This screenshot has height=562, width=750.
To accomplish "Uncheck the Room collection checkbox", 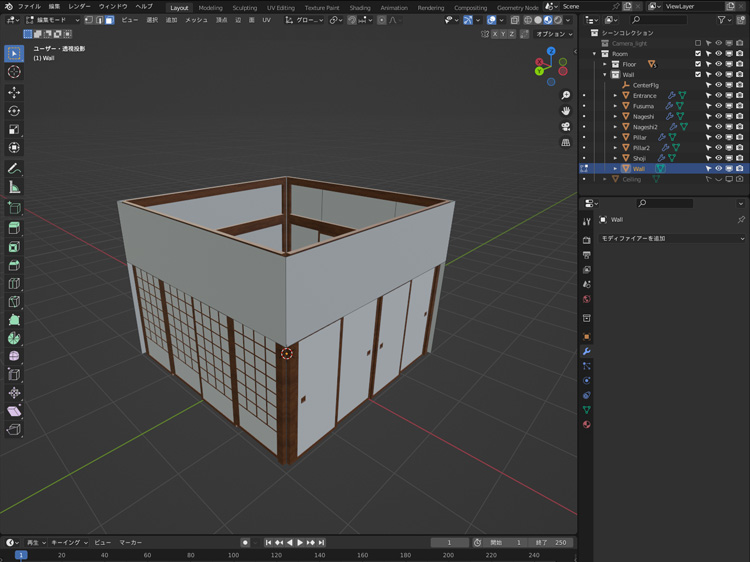I will [x=698, y=54].
